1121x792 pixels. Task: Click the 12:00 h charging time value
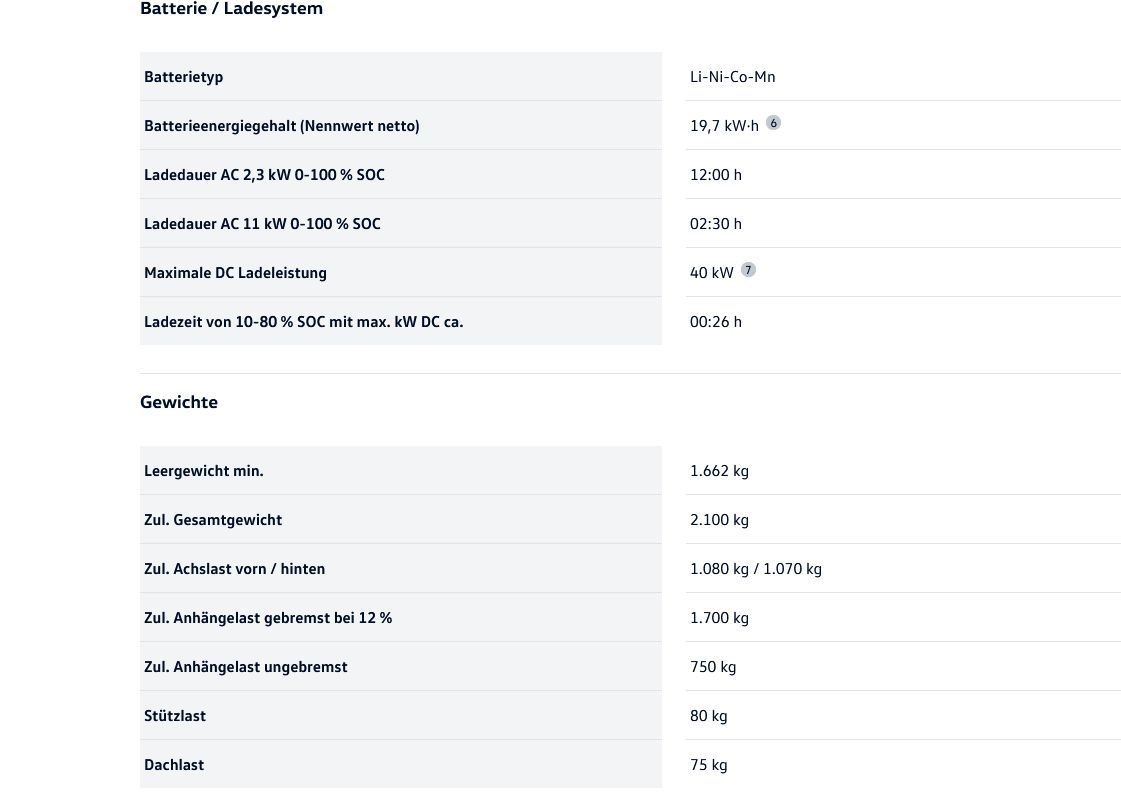715,175
